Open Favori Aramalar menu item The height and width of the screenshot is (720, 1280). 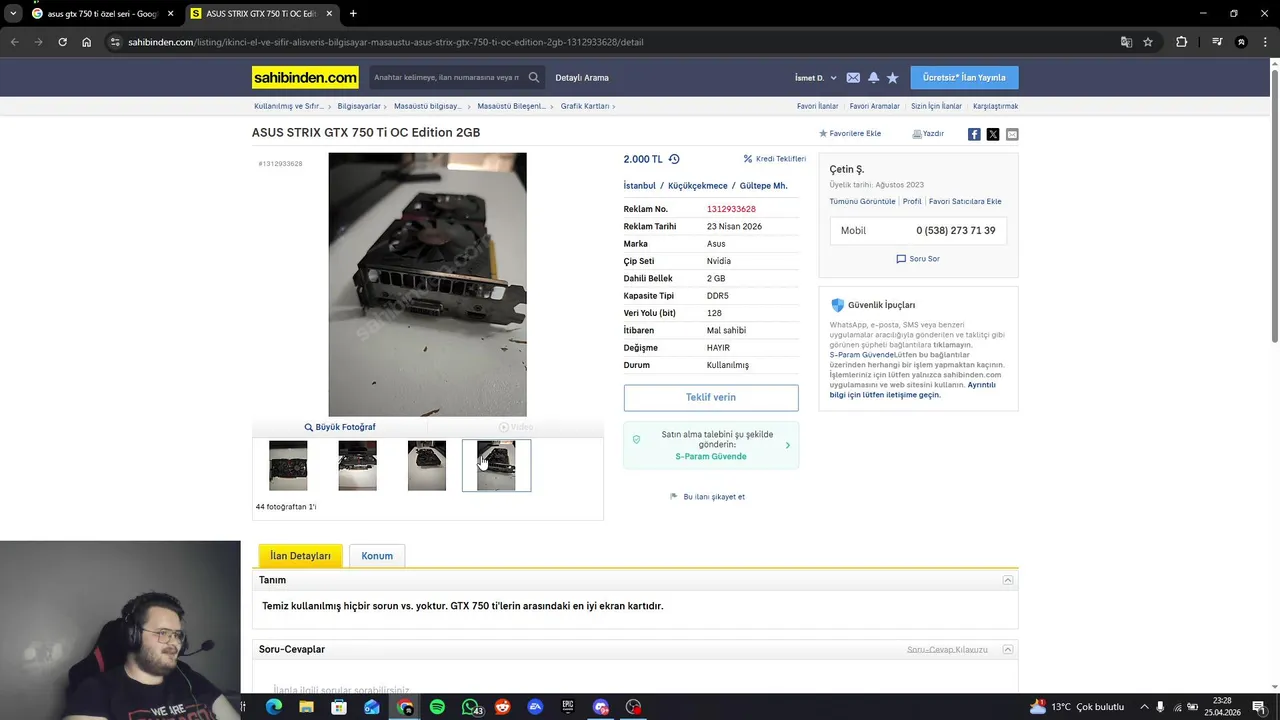click(875, 106)
